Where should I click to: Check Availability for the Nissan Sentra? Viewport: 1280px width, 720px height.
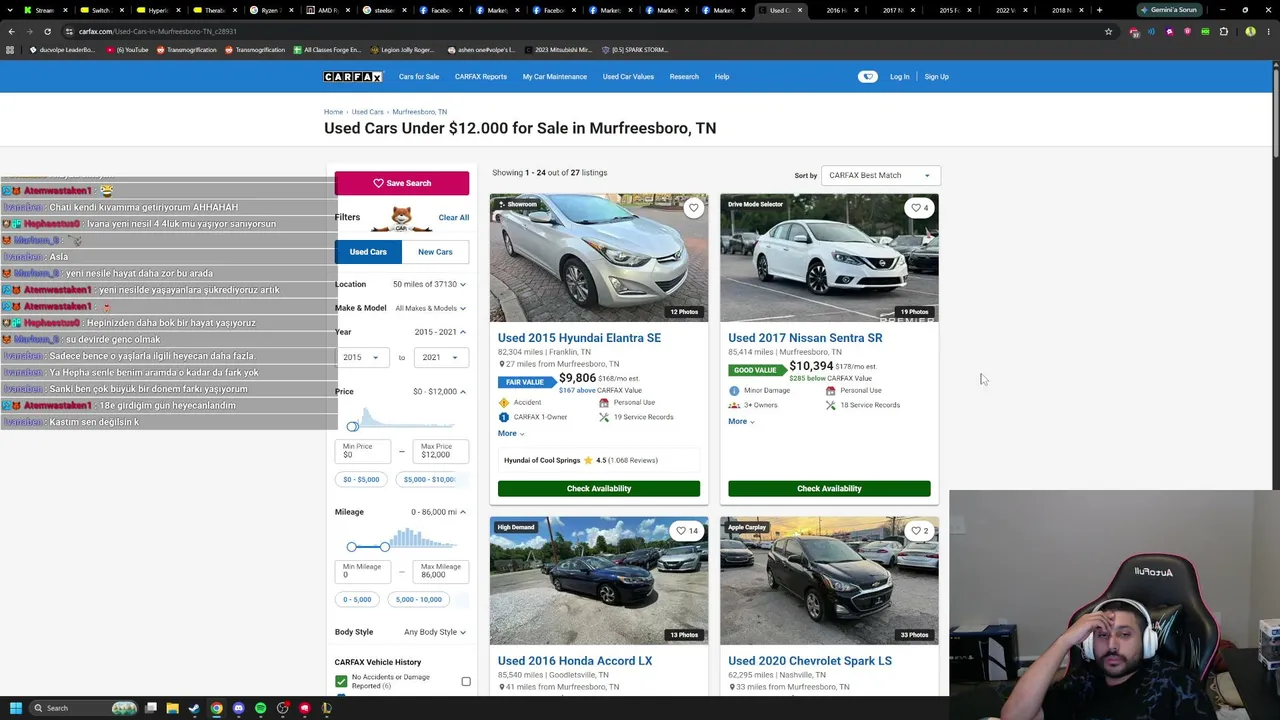pos(829,489)
